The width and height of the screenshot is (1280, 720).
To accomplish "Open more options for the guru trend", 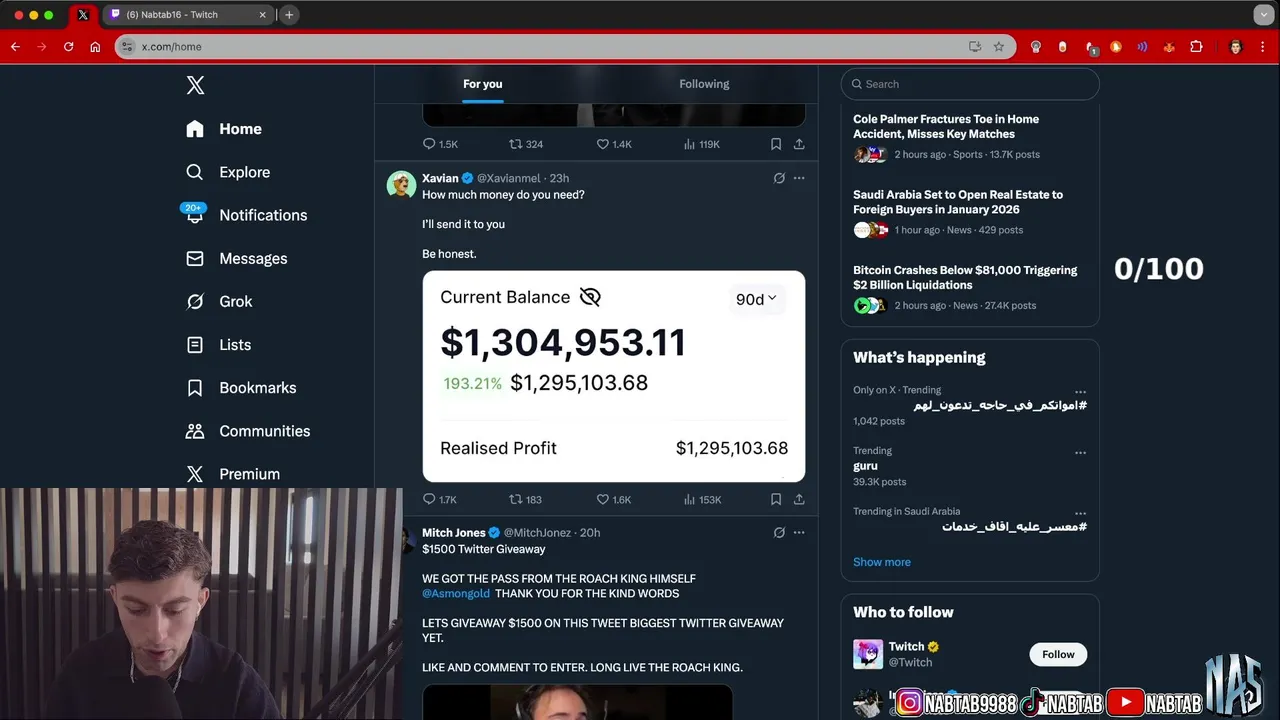I will tap(1080, 453).
